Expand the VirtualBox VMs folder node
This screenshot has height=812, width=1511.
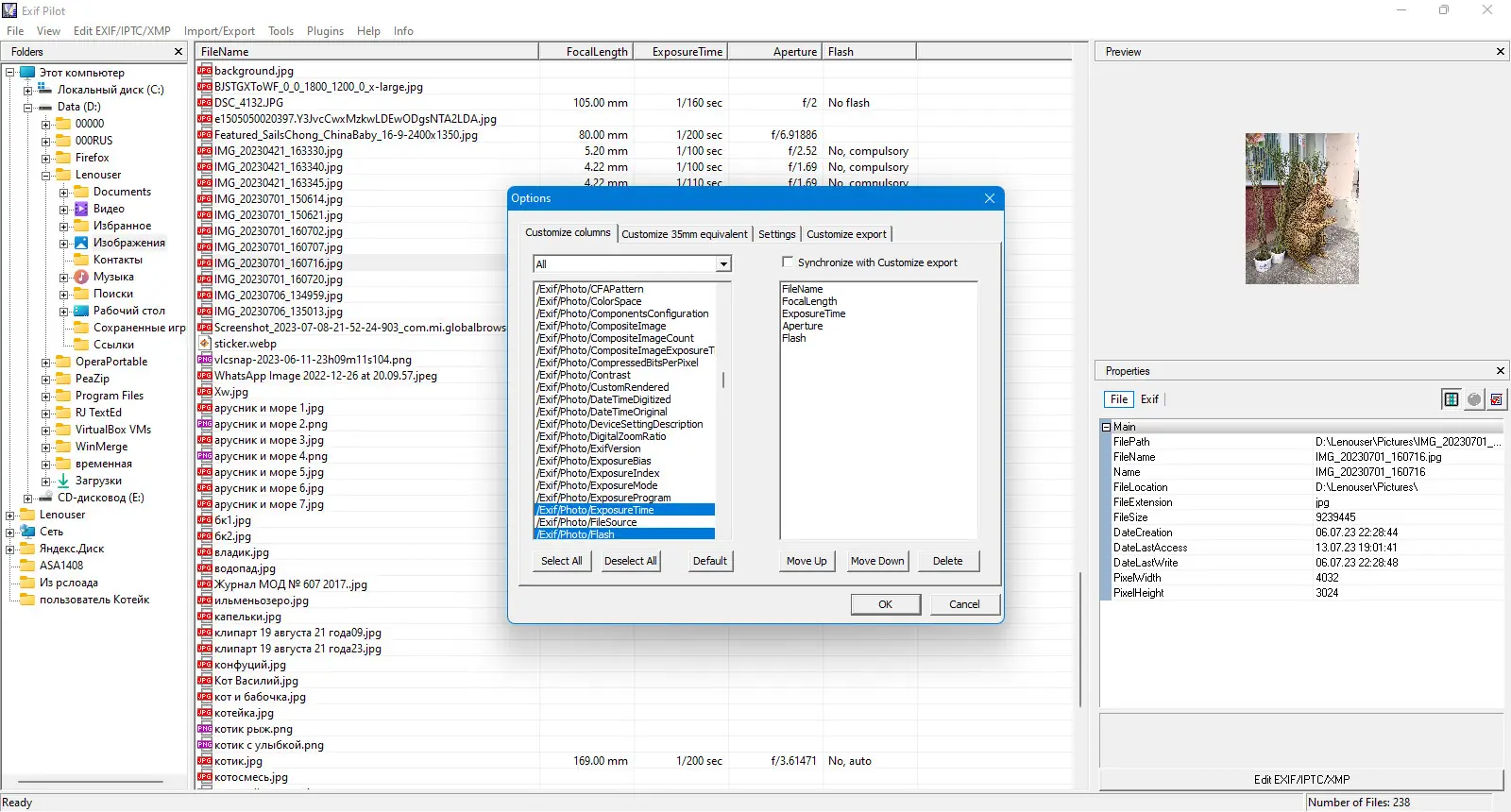45,430
